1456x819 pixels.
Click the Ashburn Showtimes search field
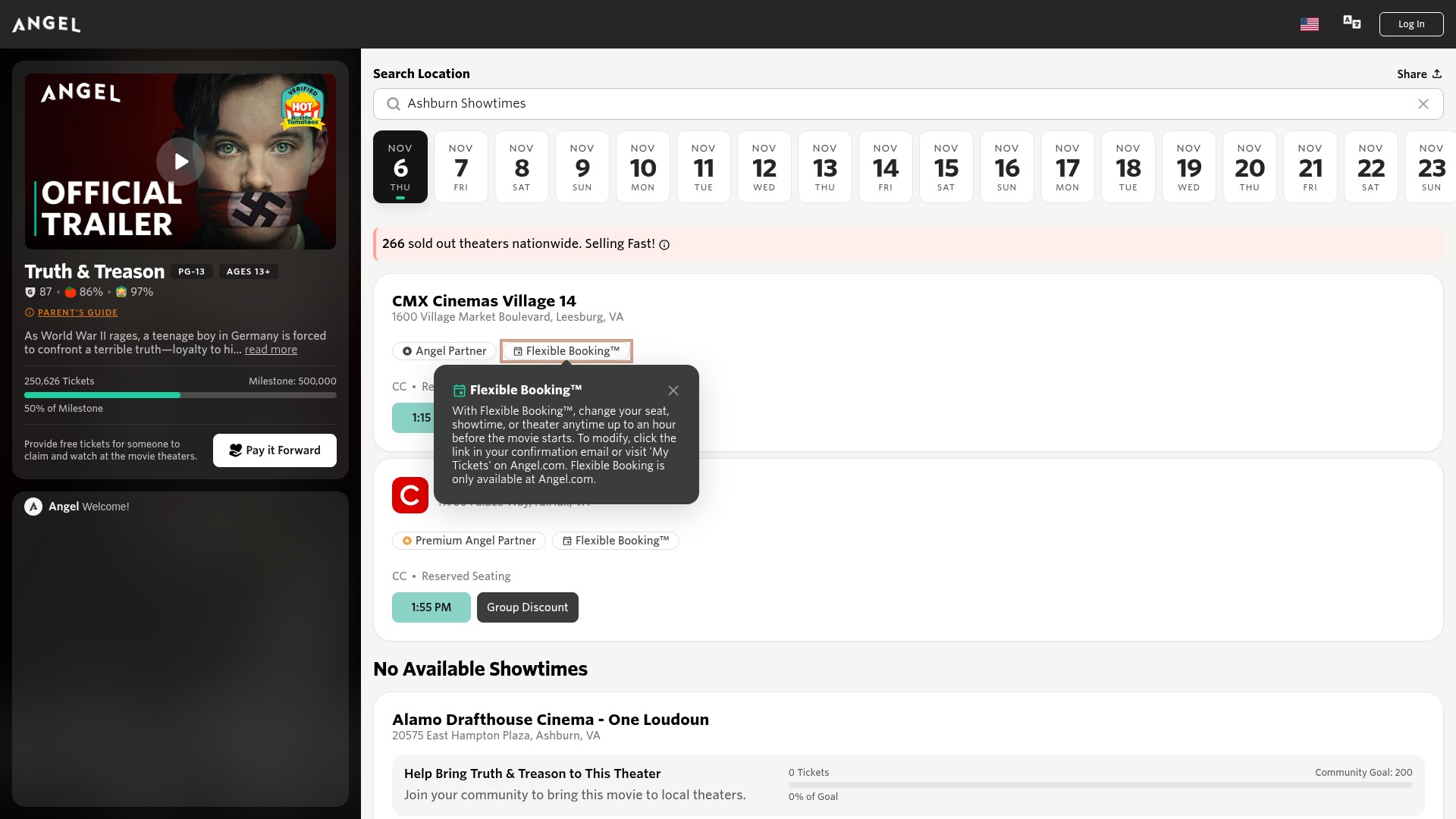point(908,104)
